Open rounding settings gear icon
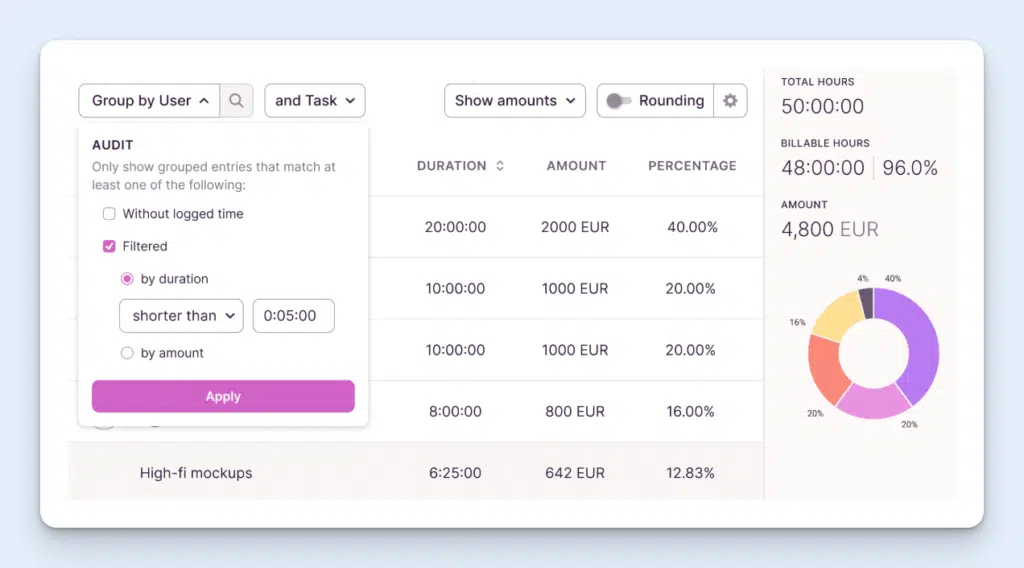The height and width of the screenshot is (568, 1024). (730, 101)
